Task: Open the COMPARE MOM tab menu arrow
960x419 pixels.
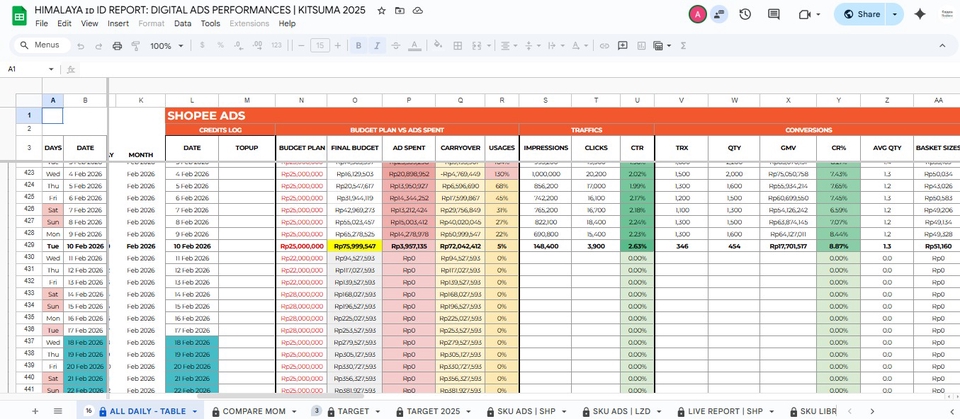Action: click(294, 412)
